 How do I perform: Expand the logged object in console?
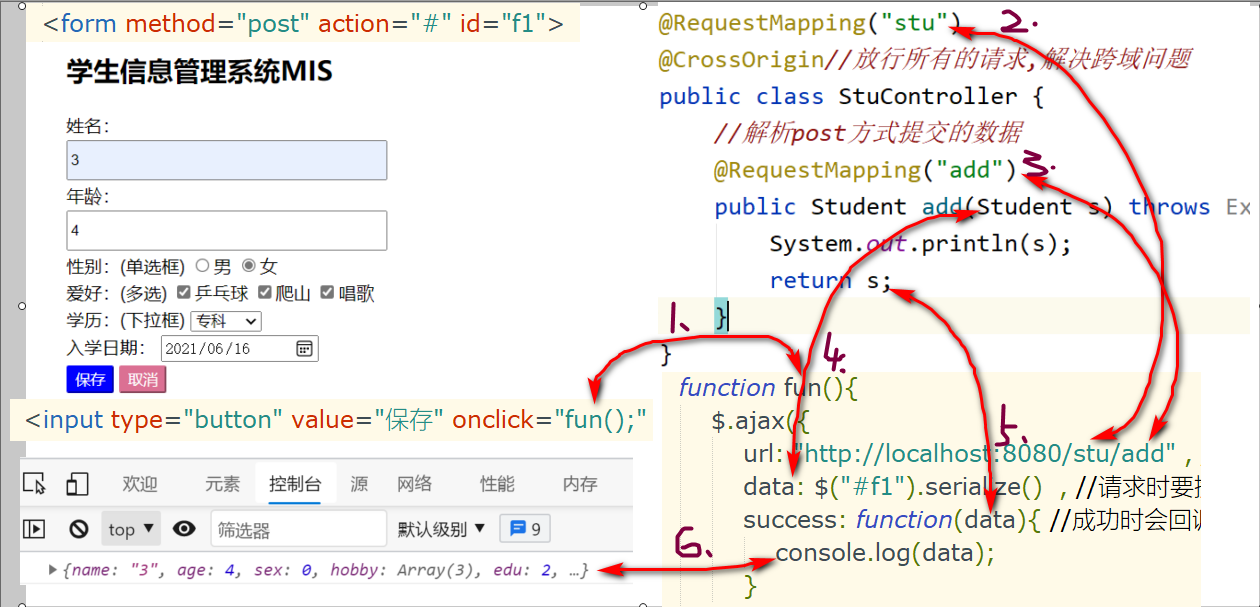click(53, 570)
